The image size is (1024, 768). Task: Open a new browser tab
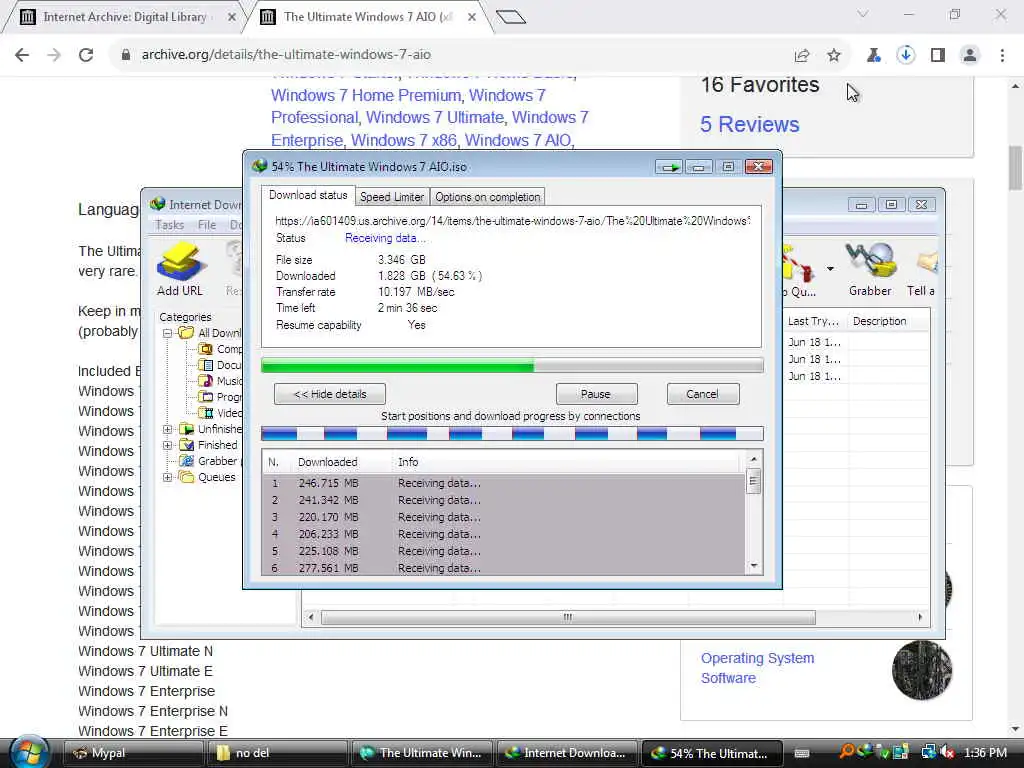coord(511,17)
